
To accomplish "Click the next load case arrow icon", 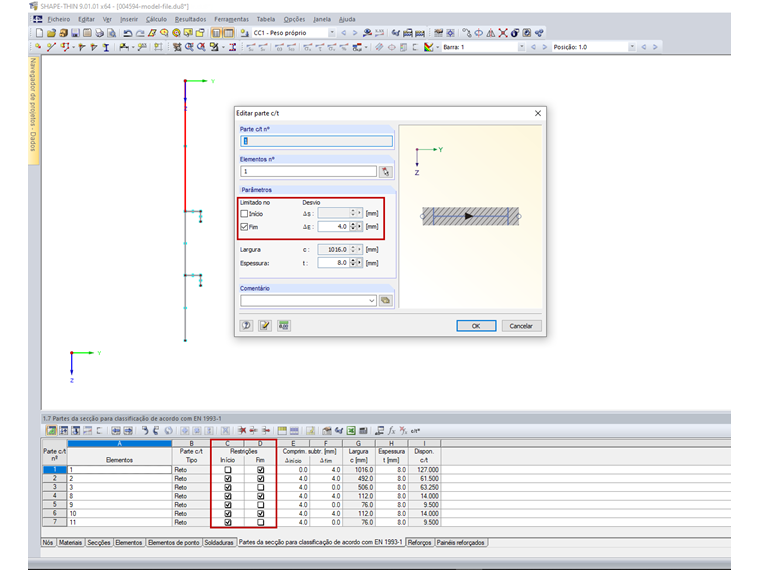I will point(355,33).
